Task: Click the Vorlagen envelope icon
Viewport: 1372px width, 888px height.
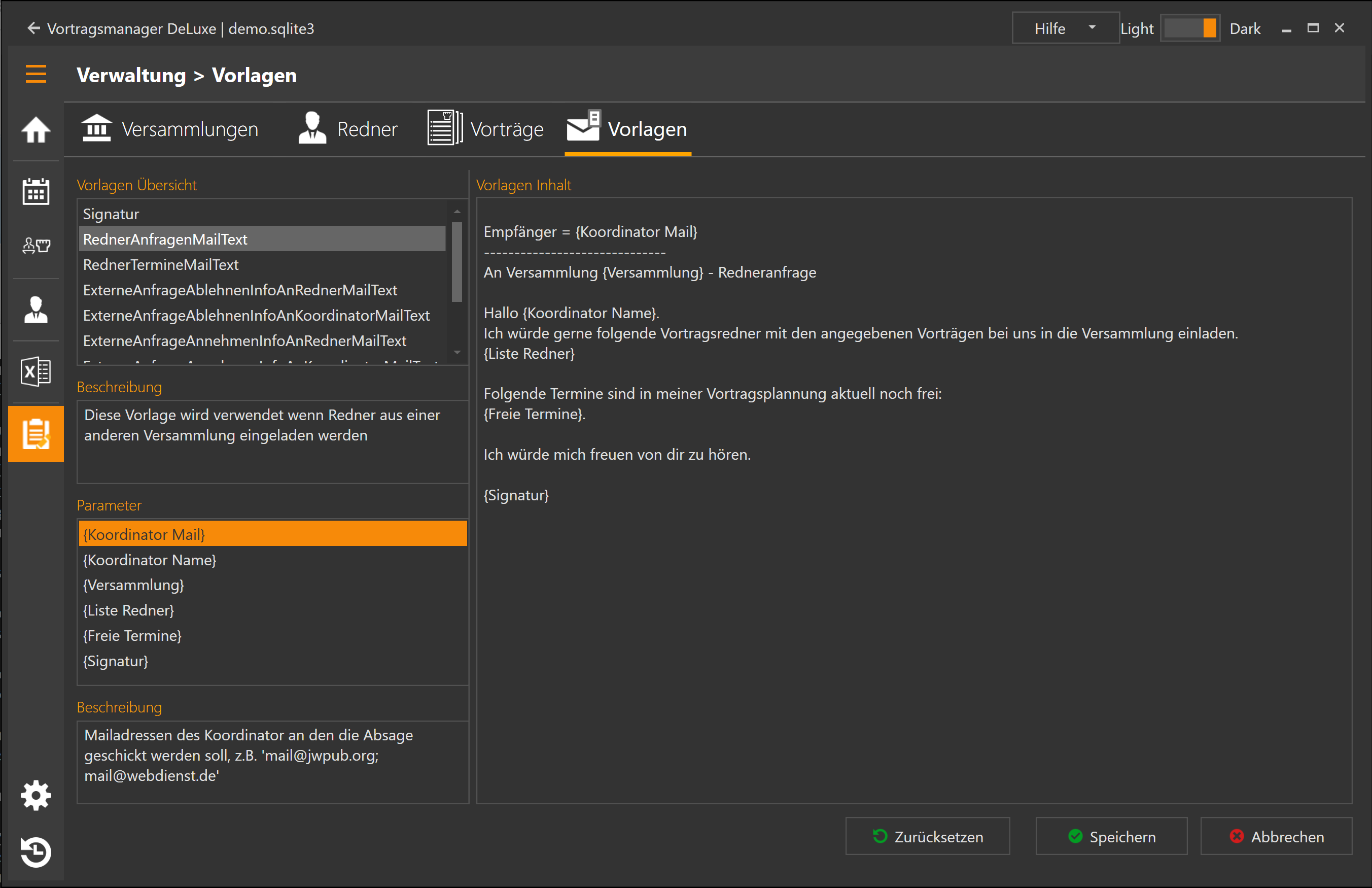Action: click(584, 126)
